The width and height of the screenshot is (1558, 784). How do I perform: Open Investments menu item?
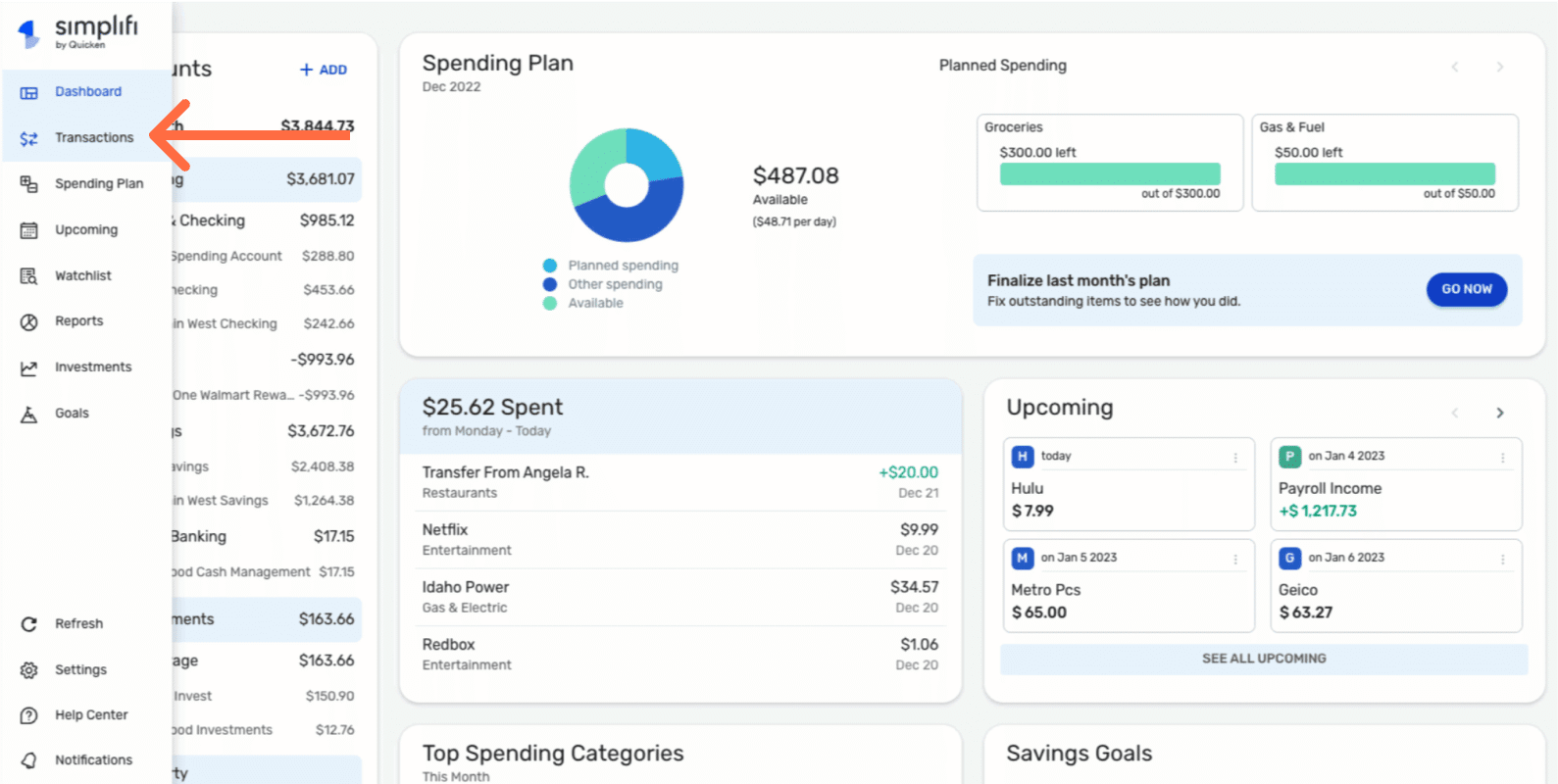93,367
